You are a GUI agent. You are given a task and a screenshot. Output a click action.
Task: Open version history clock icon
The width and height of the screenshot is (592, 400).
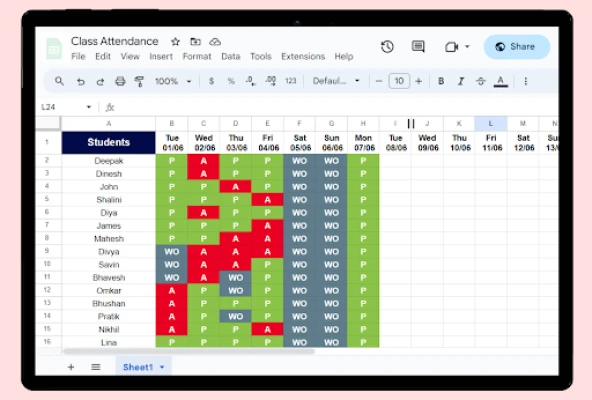click(387, 46)
